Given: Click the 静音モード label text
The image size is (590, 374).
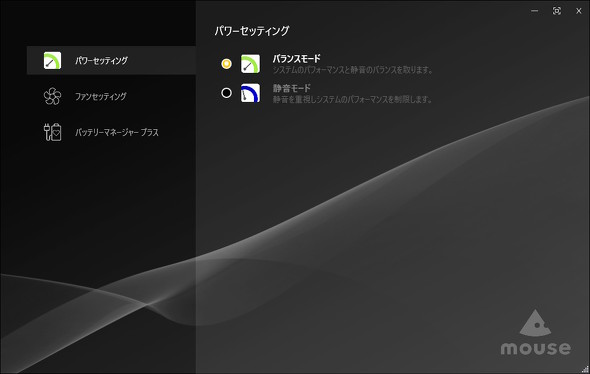Looking at the screenshot, I should pyautogui.click(x=292, y=88).
